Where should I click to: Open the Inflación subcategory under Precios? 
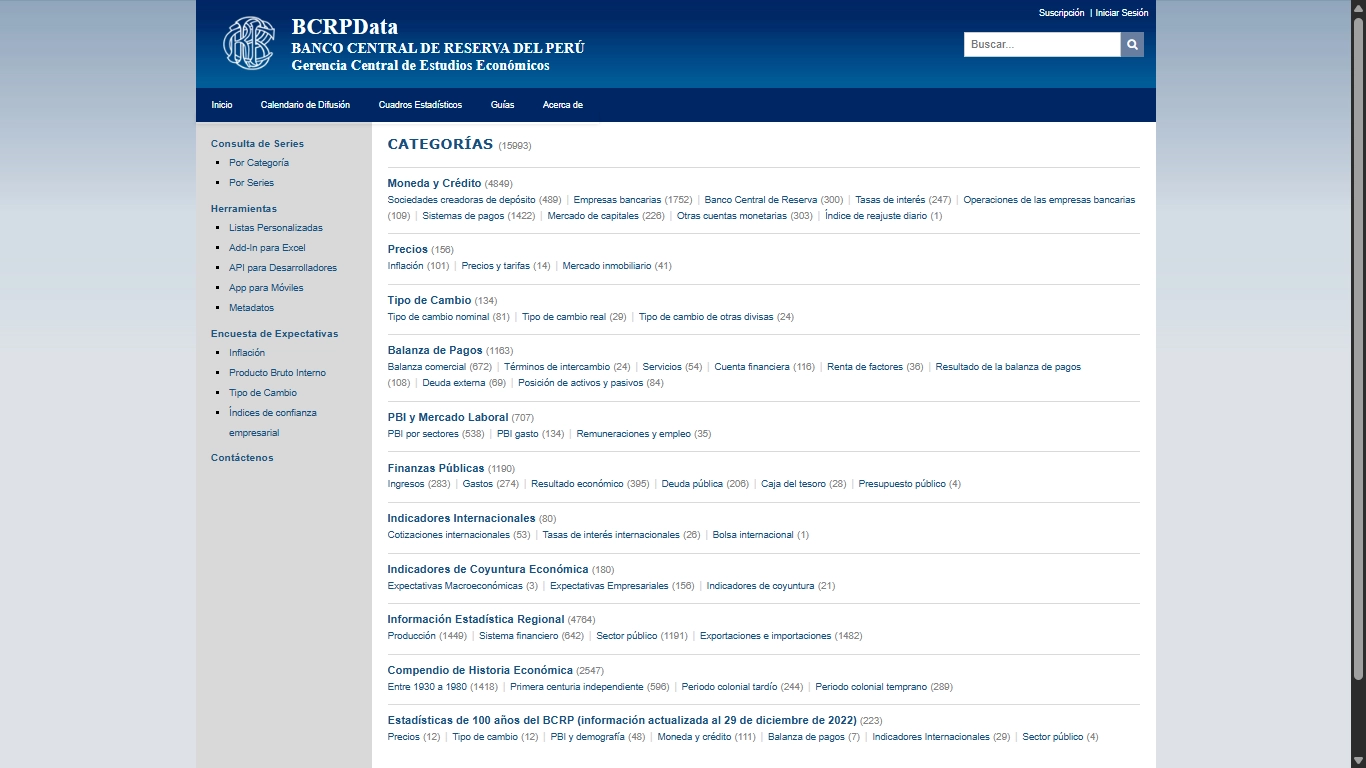(405, 266)
